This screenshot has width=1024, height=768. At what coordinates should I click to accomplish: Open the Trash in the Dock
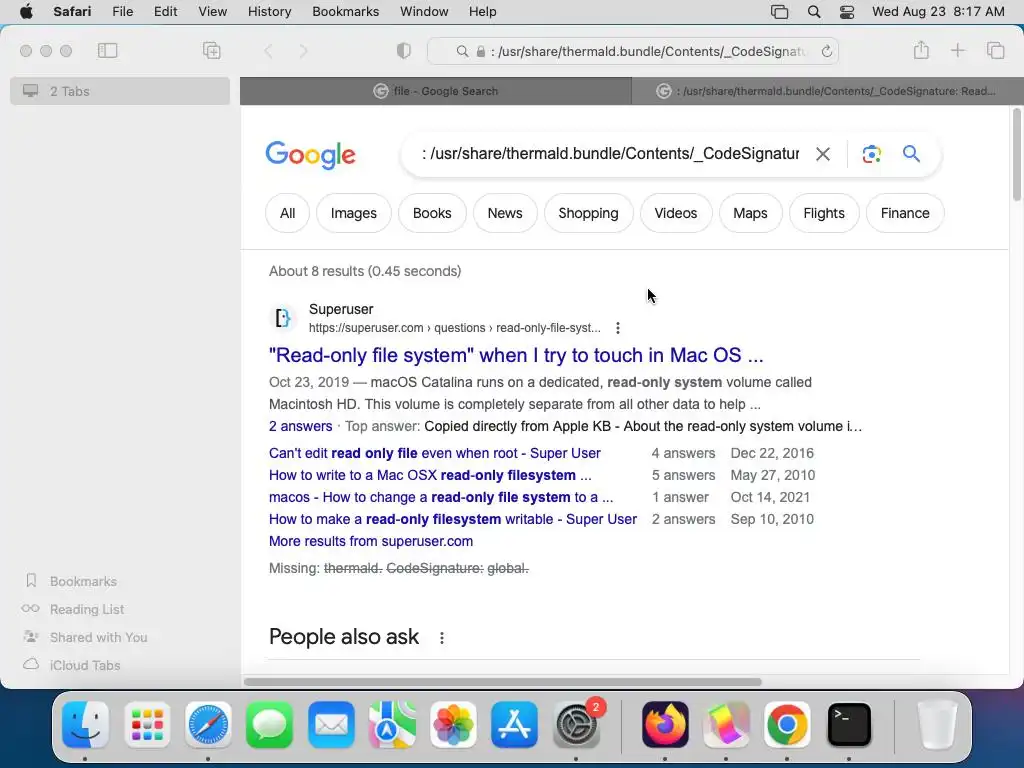(937, 724)
